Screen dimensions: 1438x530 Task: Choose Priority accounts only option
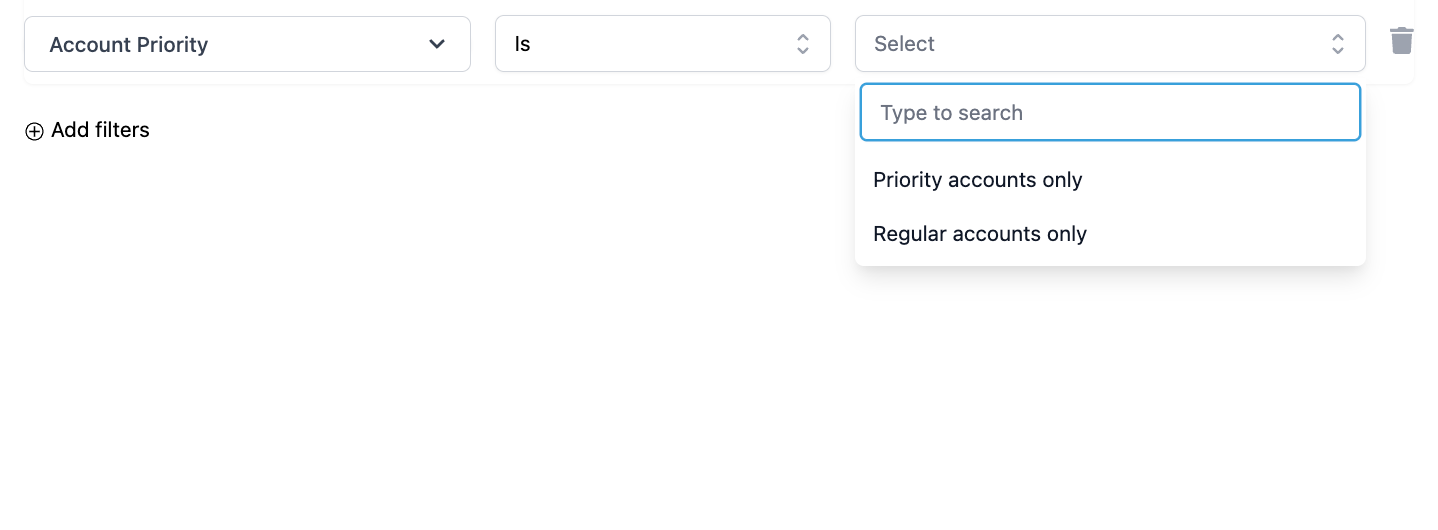click(1110, 180)
